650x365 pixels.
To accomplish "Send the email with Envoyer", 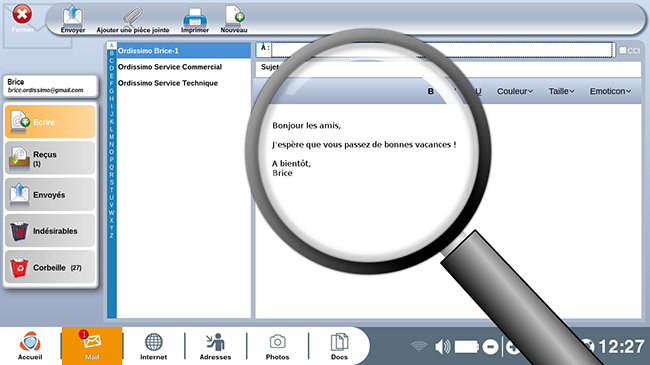I will click(73, 19).
